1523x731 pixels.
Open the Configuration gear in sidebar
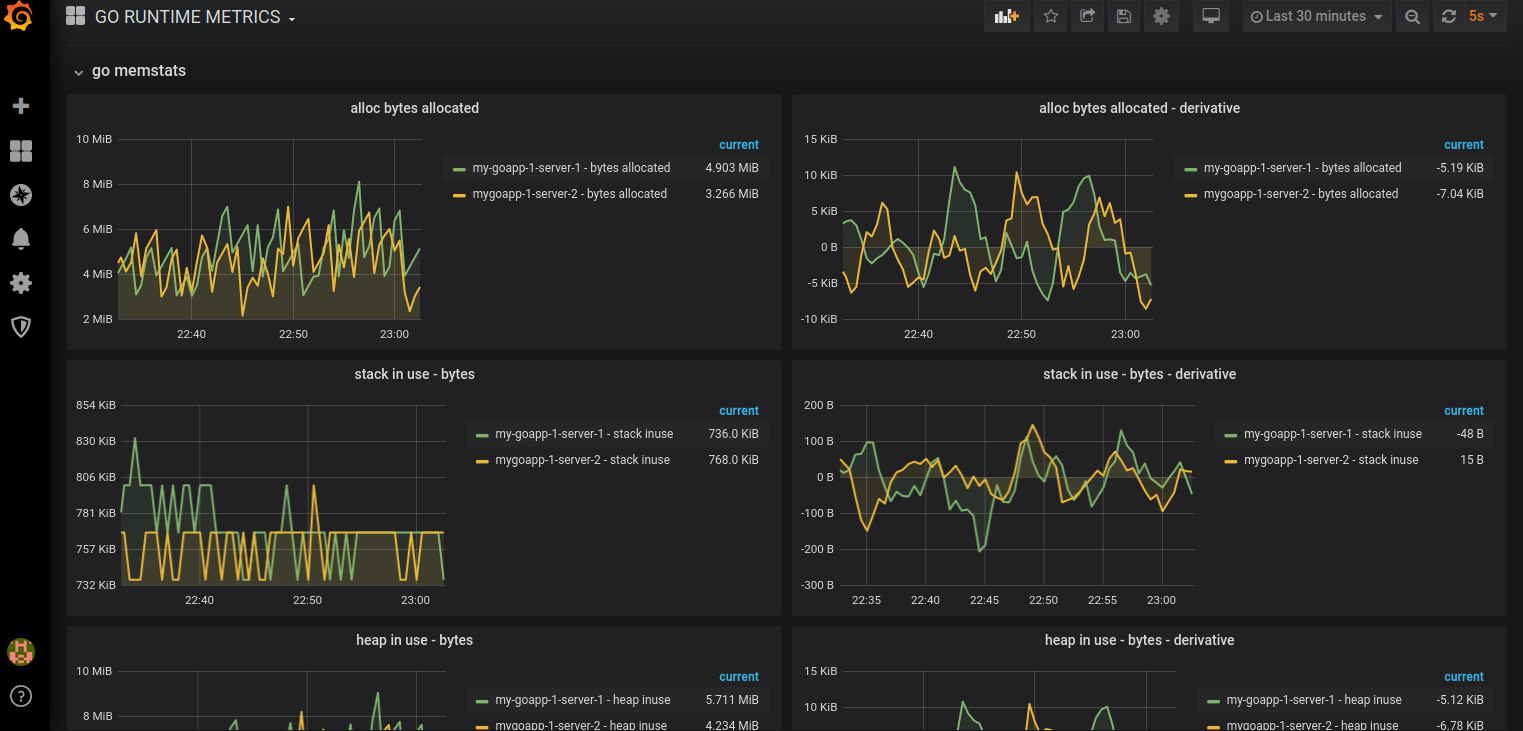20,283
